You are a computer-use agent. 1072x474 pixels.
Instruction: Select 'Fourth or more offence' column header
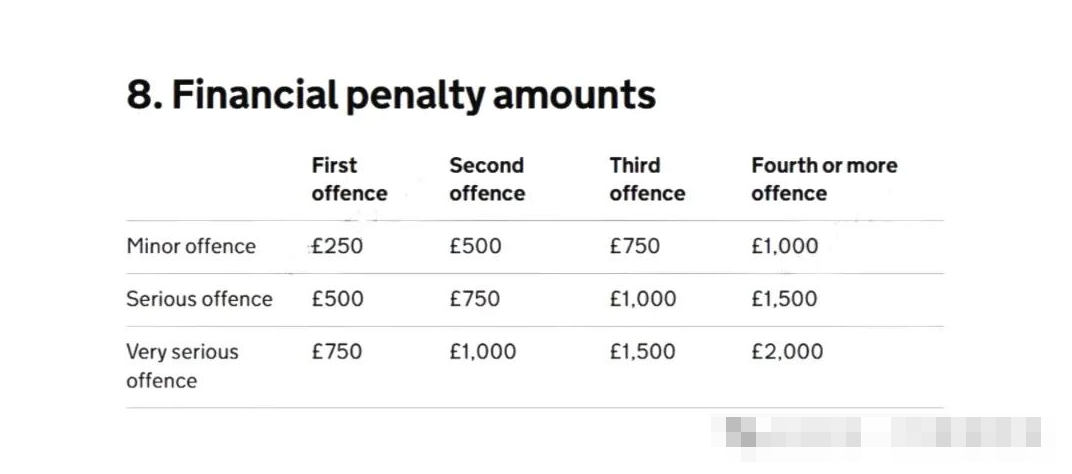tap(824, 179)
